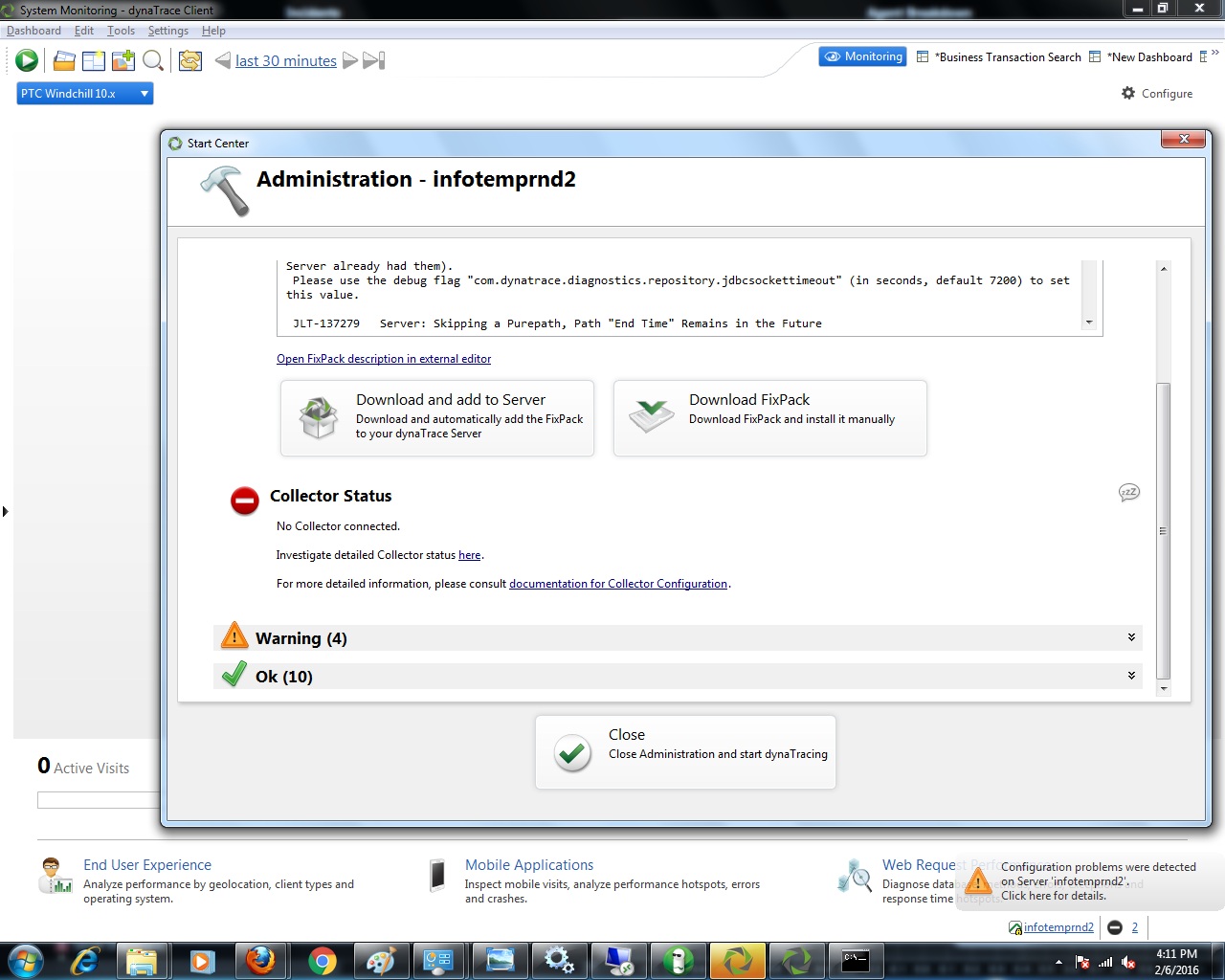This screenshot has width=1225, height=980.
Task: Click Download FixPack manual install button
Action: (x=770, y=418)
